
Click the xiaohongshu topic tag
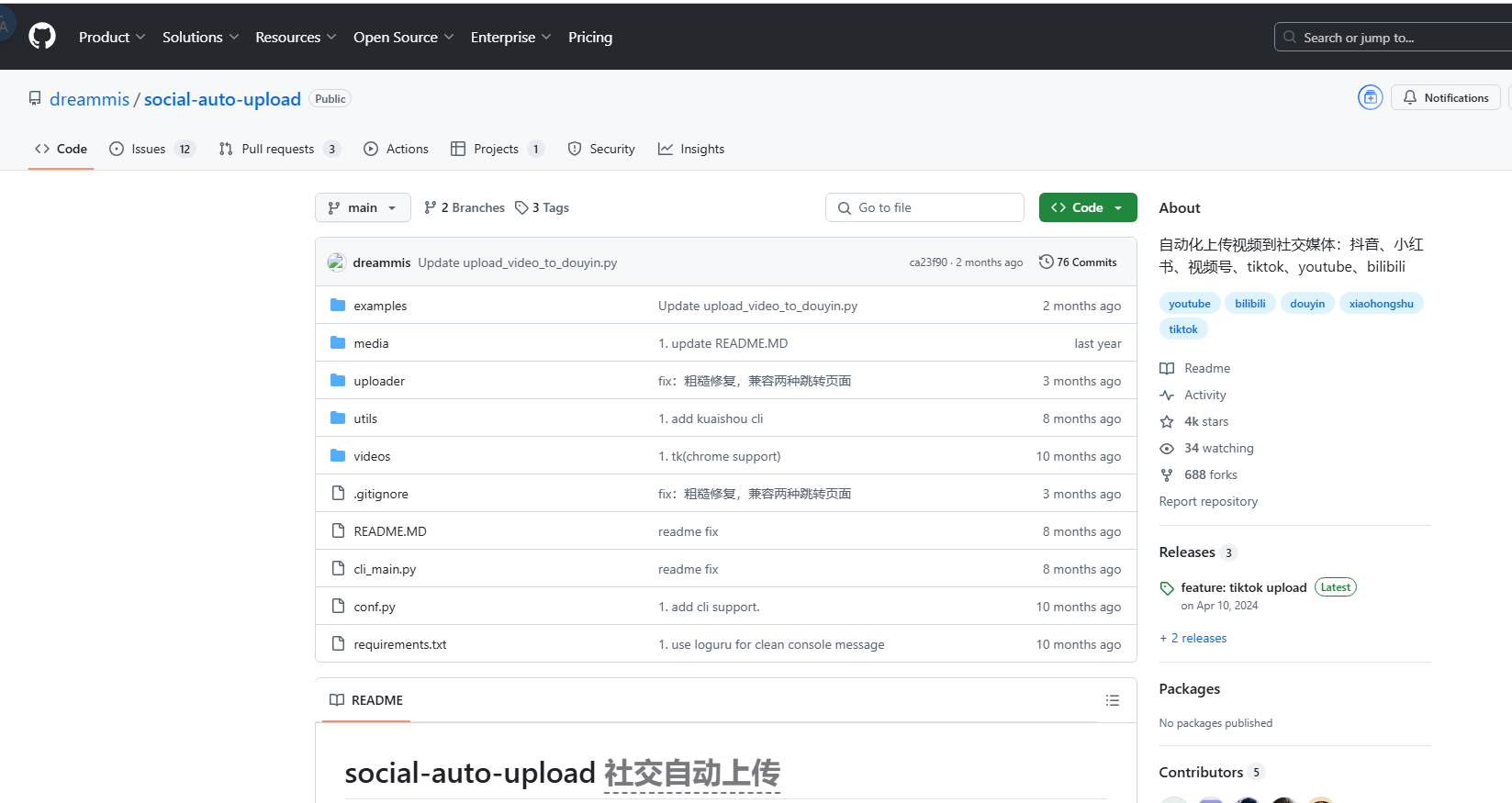(1382, 304)
